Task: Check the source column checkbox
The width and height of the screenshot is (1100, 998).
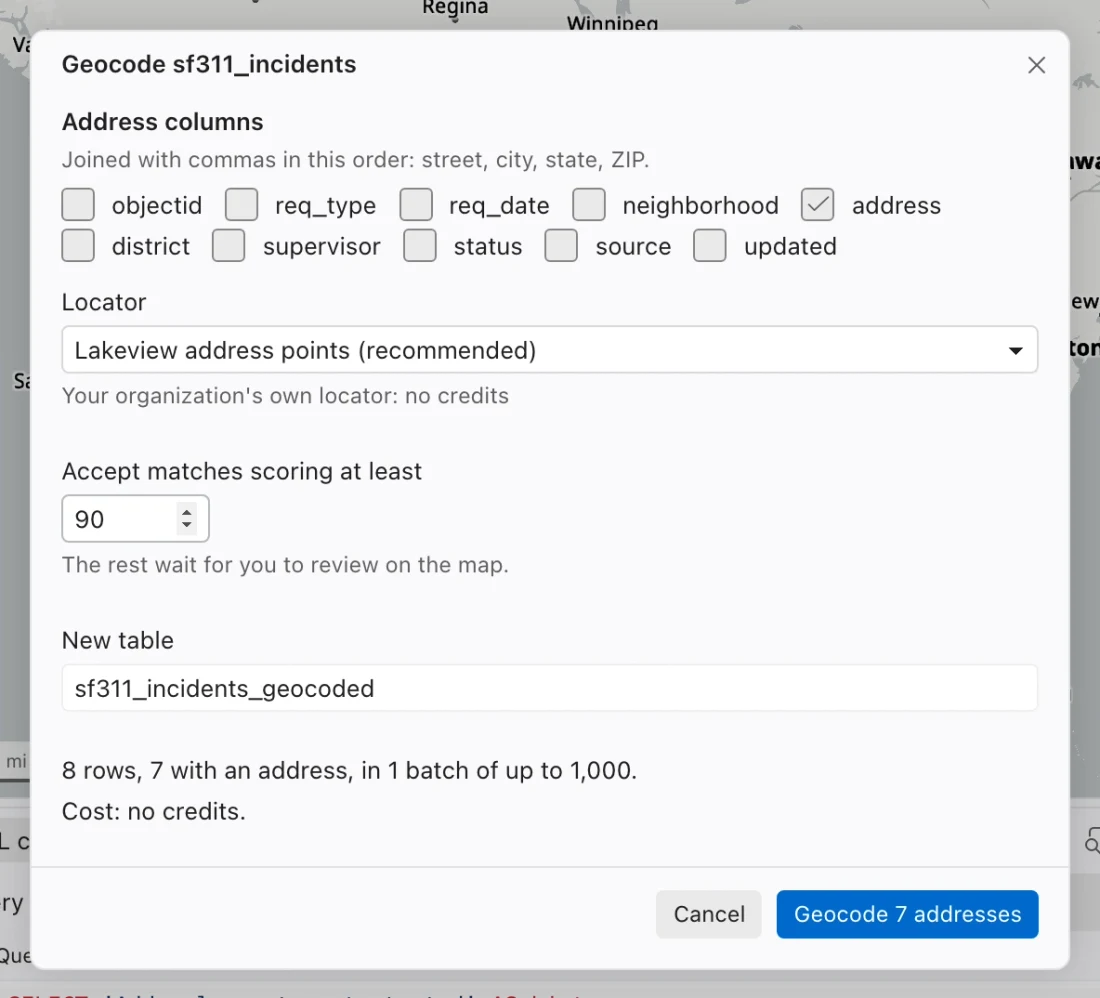Action: (561, 245)
